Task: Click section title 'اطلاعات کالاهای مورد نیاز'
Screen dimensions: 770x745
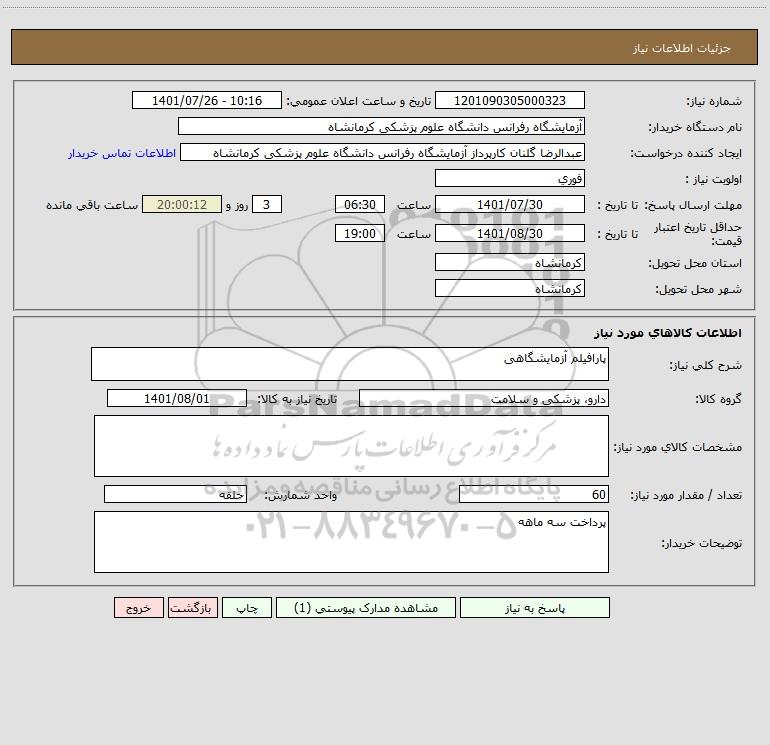Action: click(668, 333)
